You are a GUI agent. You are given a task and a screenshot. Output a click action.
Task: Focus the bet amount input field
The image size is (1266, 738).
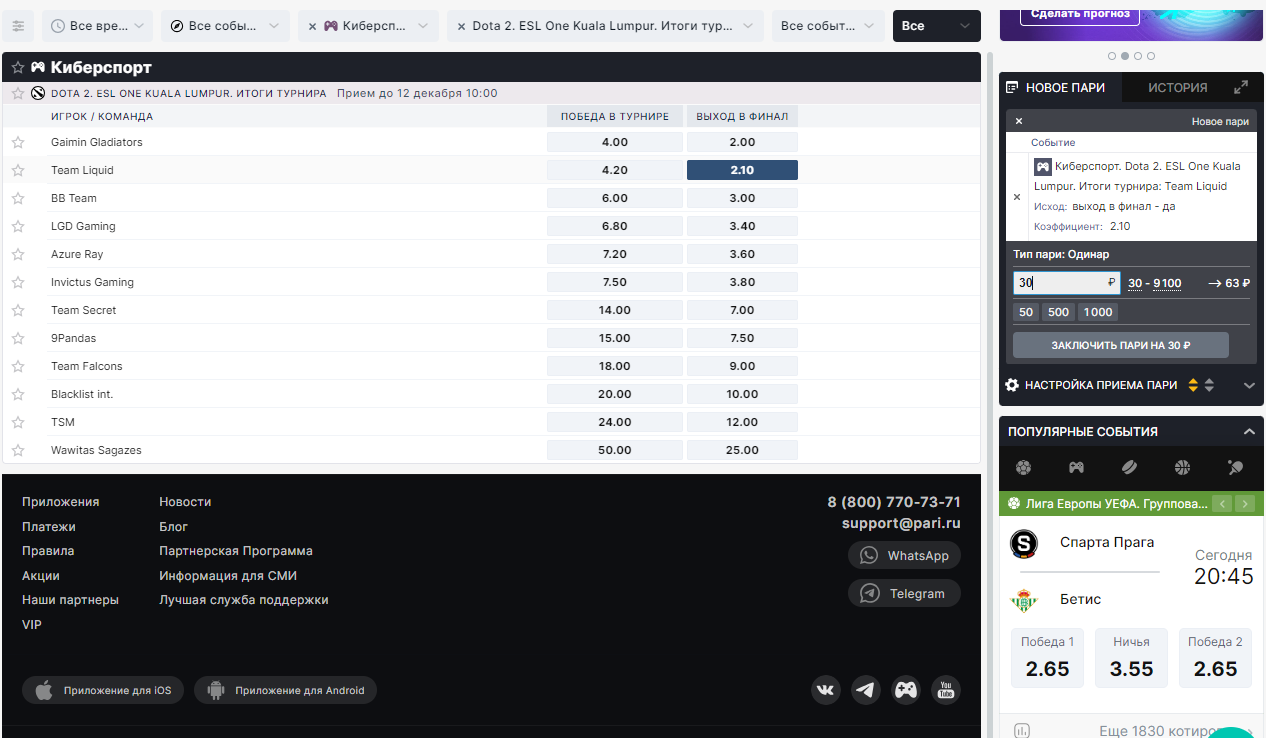[x=1066, y=283]
